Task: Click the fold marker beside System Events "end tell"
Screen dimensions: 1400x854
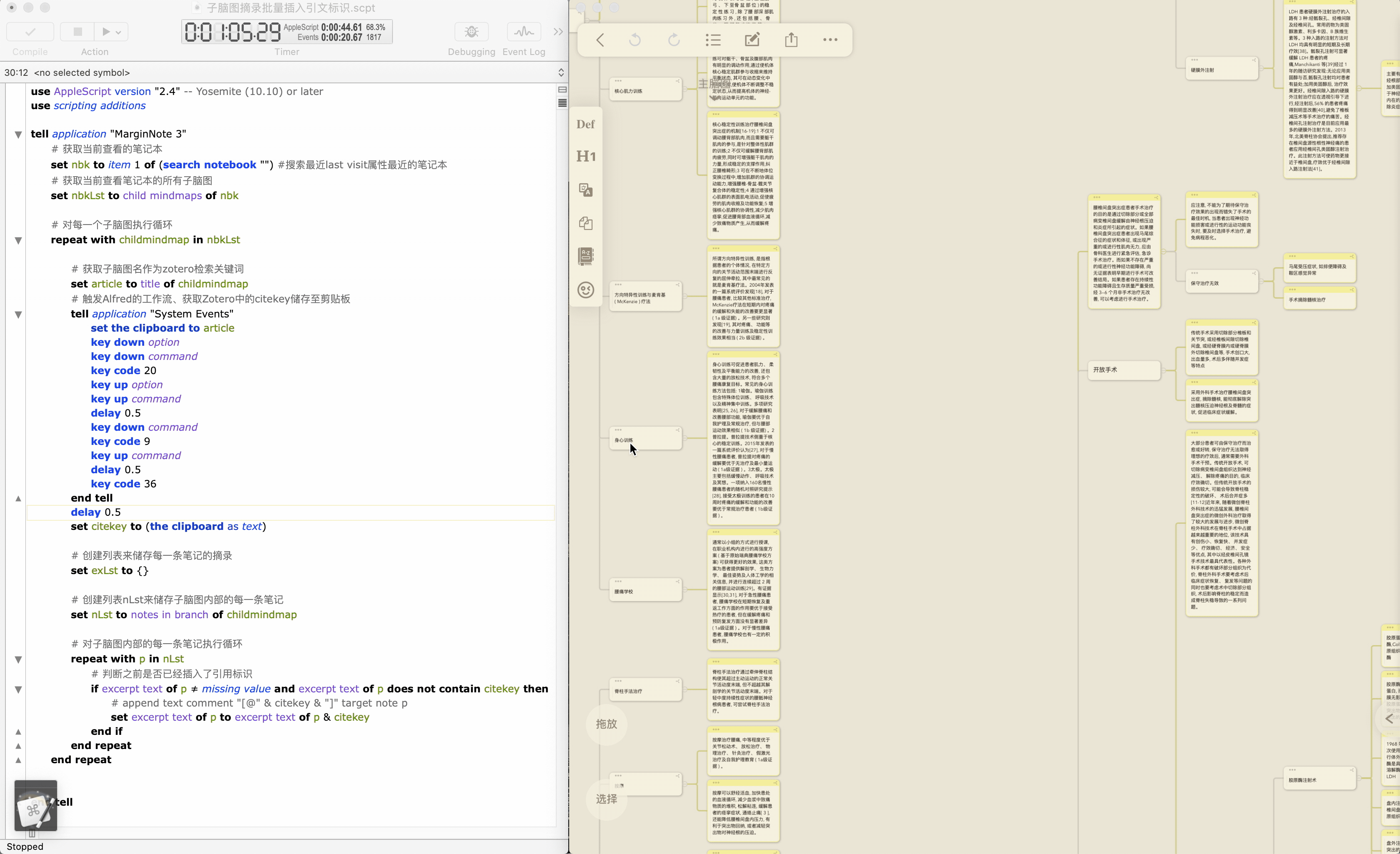Action: 18,499
